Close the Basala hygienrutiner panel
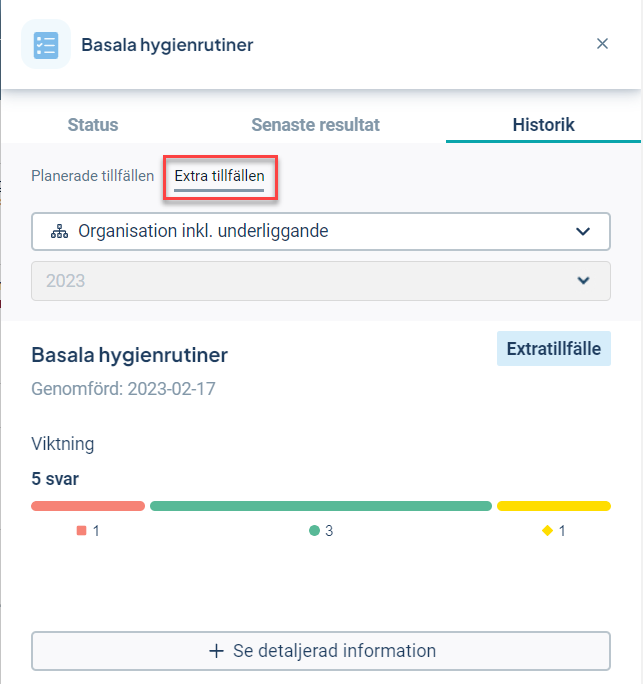 602,44
